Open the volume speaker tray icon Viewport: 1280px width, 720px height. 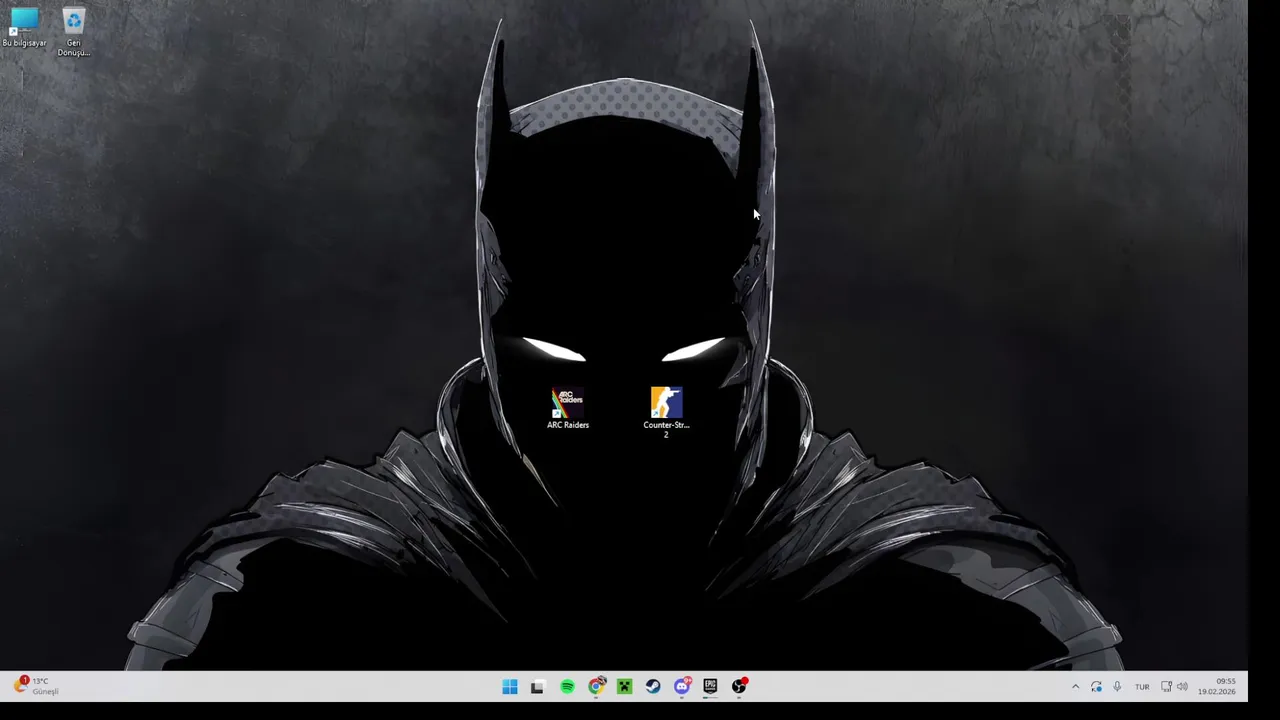(1182, 687)
